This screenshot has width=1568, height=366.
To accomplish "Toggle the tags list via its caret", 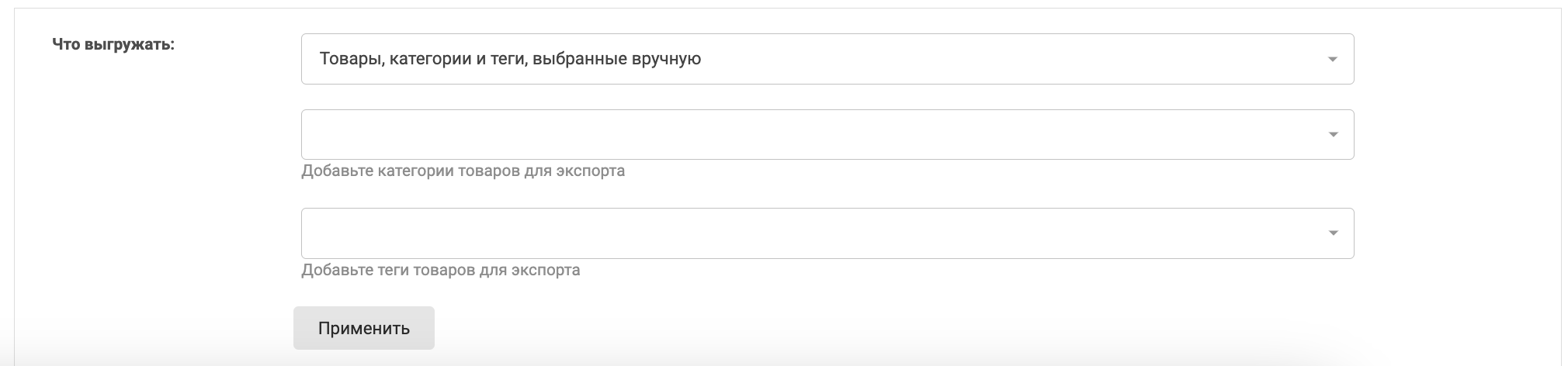I will [x=1333, y=233].
